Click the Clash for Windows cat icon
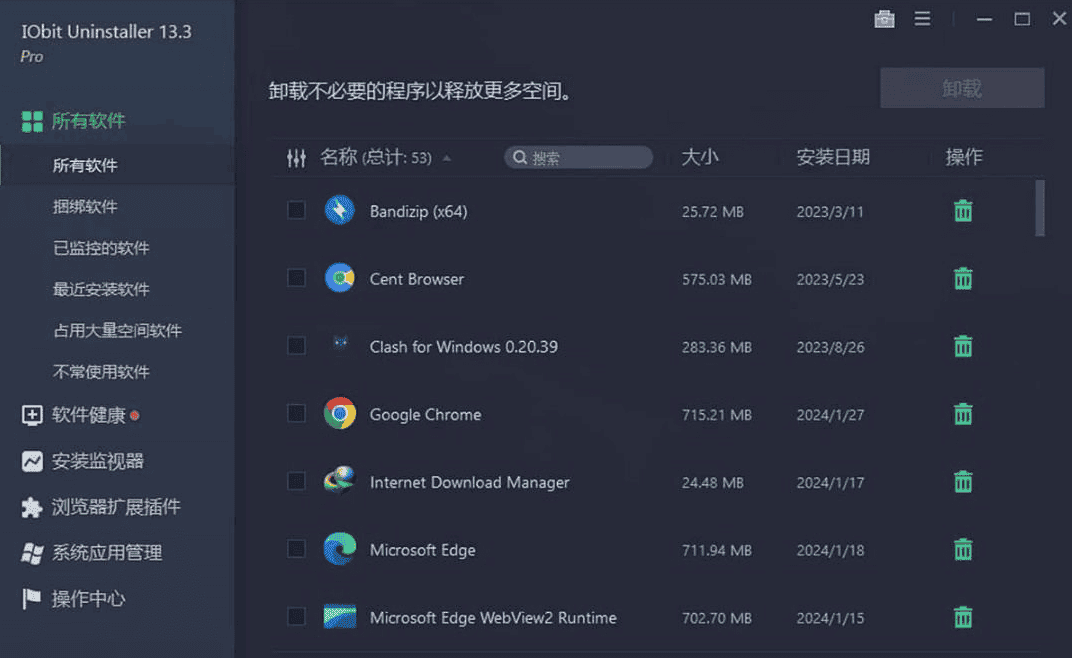 (340, 343)
